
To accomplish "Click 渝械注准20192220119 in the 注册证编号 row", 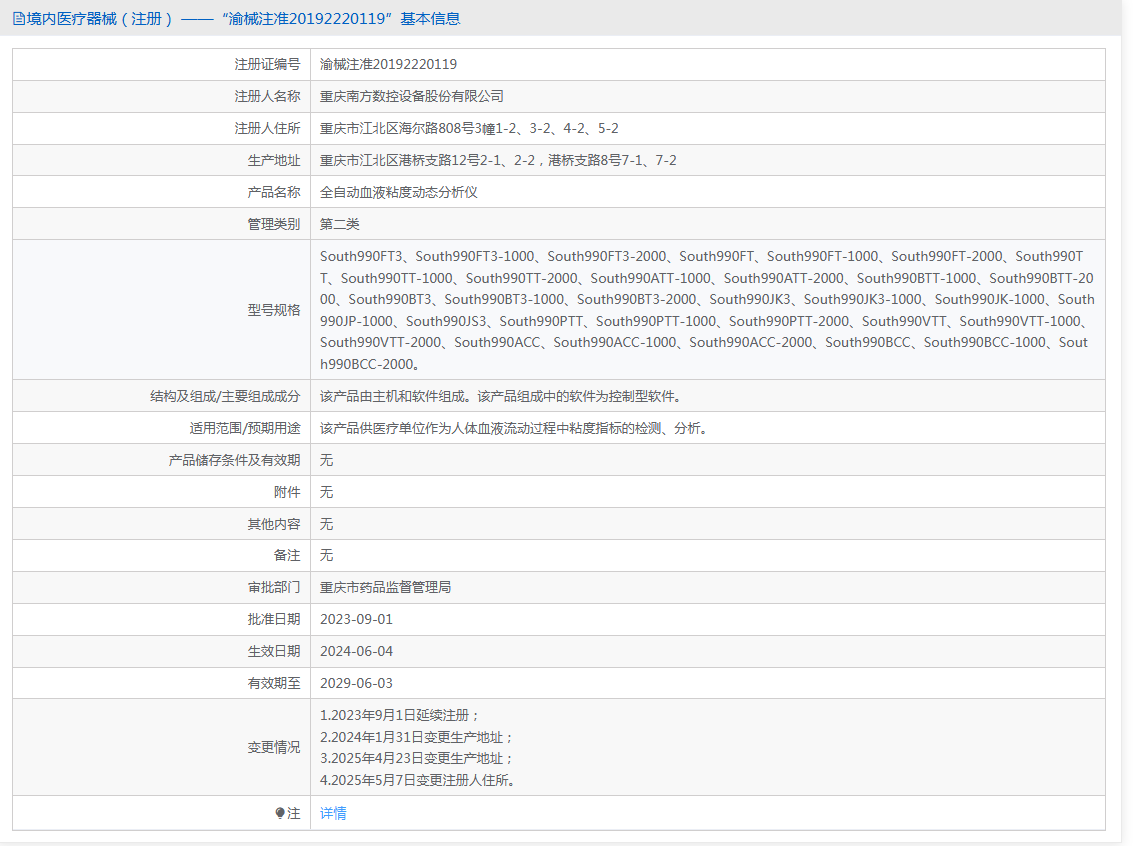I will pyautogui.click(x=389, y=64).
